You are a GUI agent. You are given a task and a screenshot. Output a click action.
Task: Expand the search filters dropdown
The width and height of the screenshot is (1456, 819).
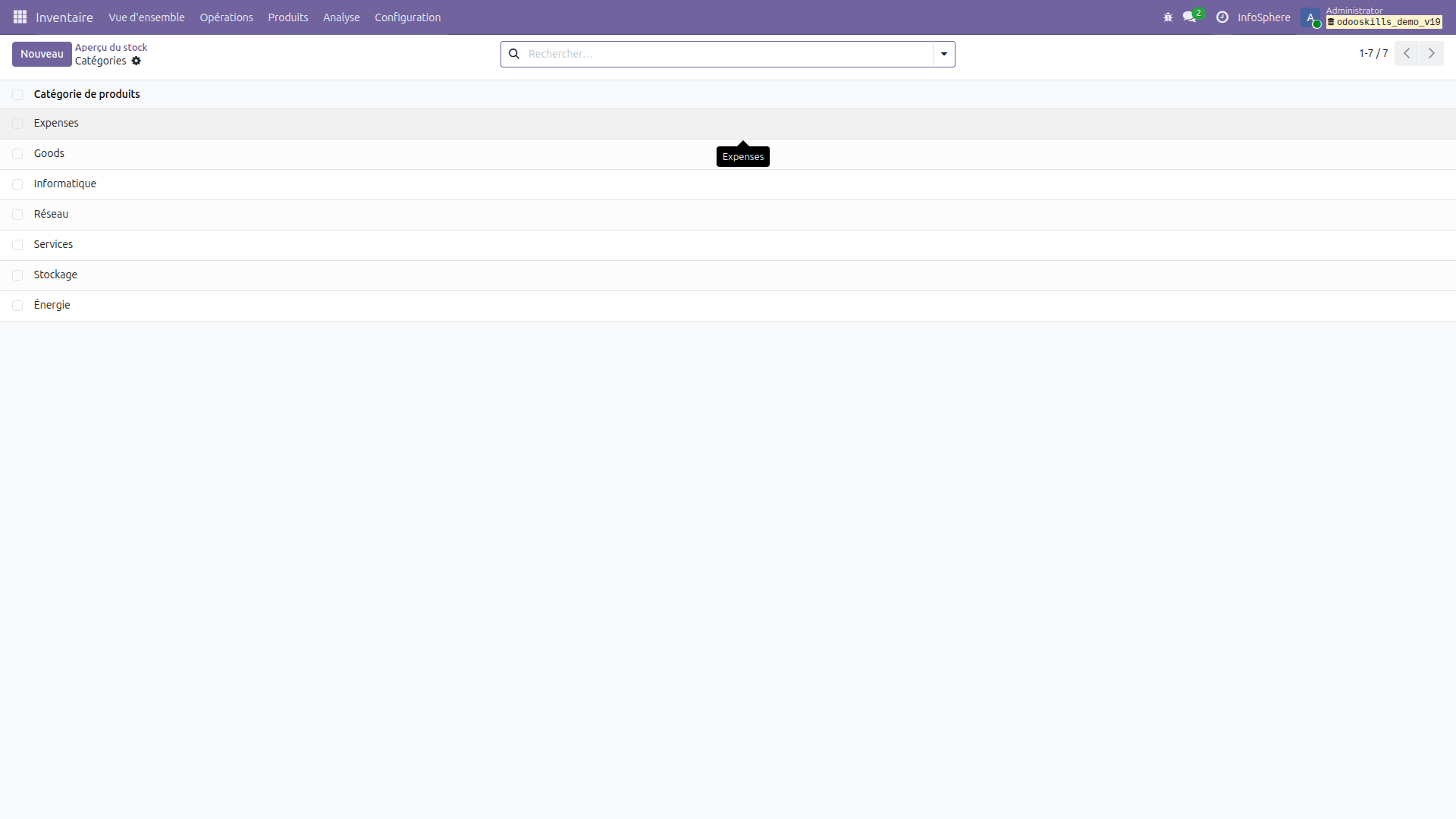tap(943, 54)
